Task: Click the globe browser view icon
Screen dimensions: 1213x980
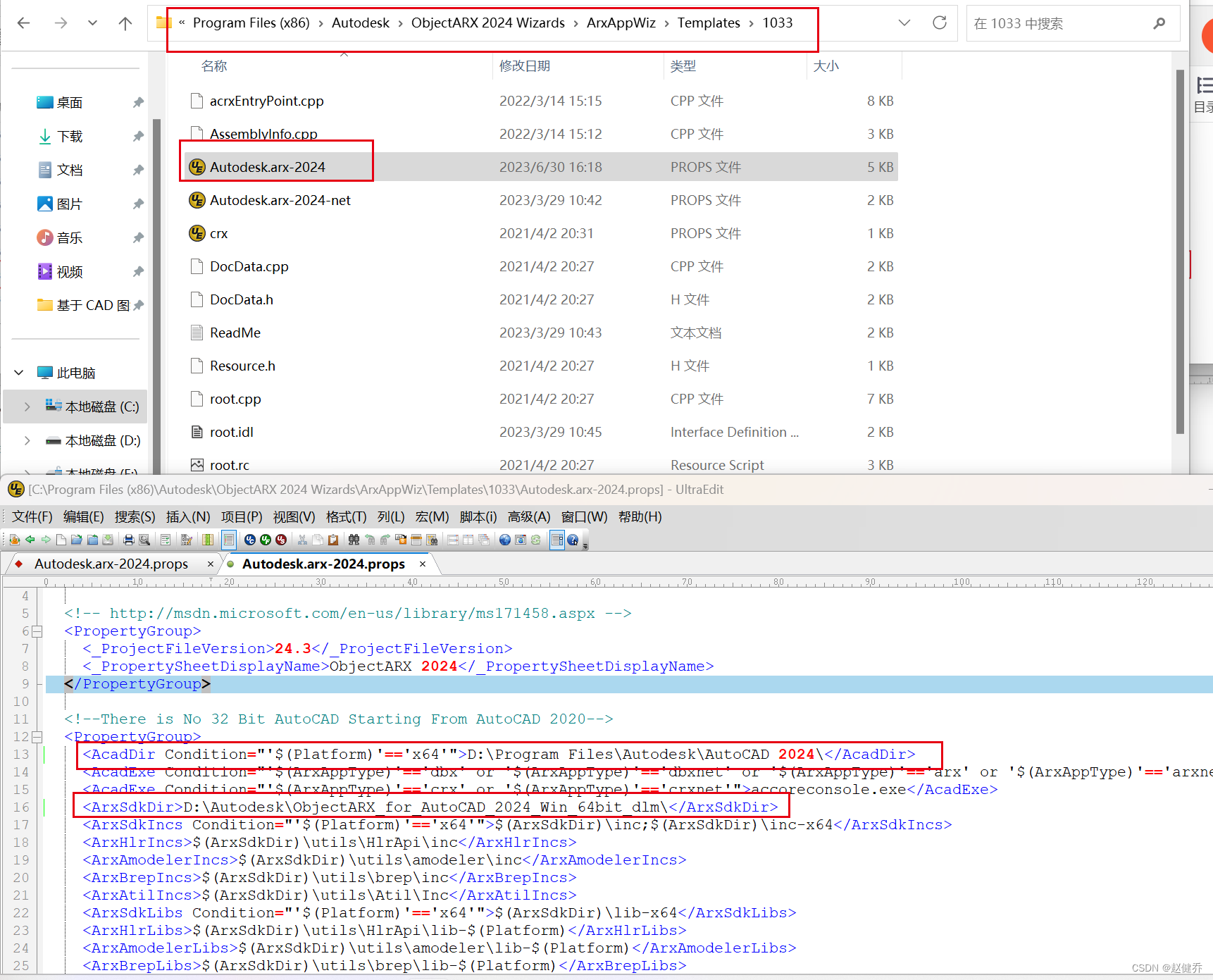Action: (505, 540)
